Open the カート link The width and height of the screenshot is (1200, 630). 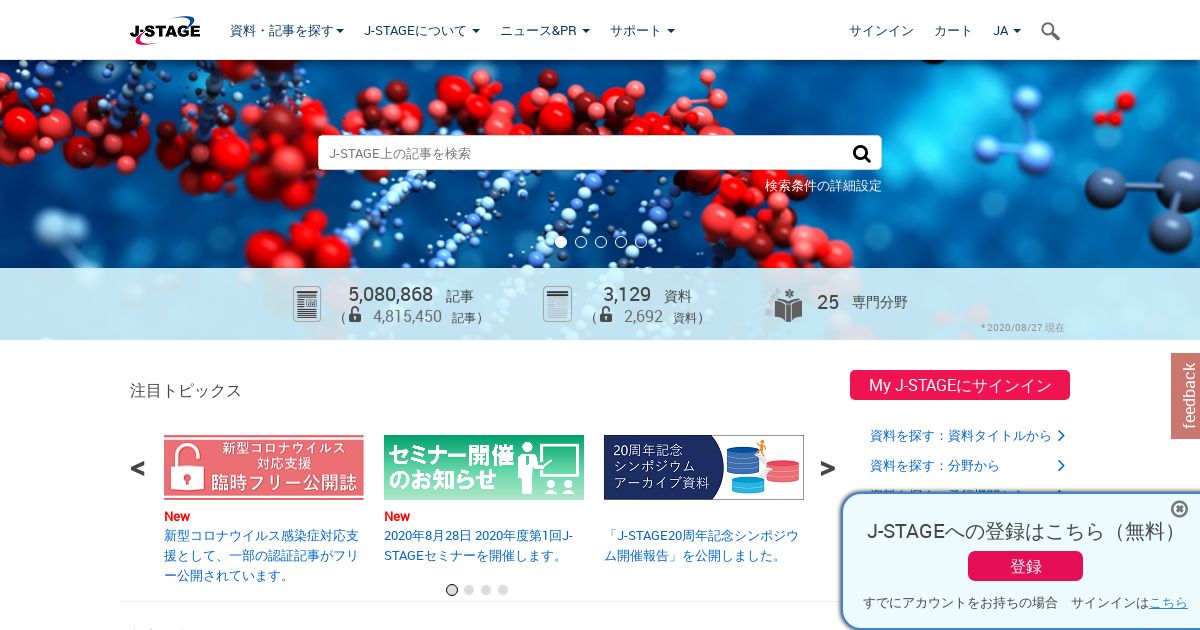point(953,31)
